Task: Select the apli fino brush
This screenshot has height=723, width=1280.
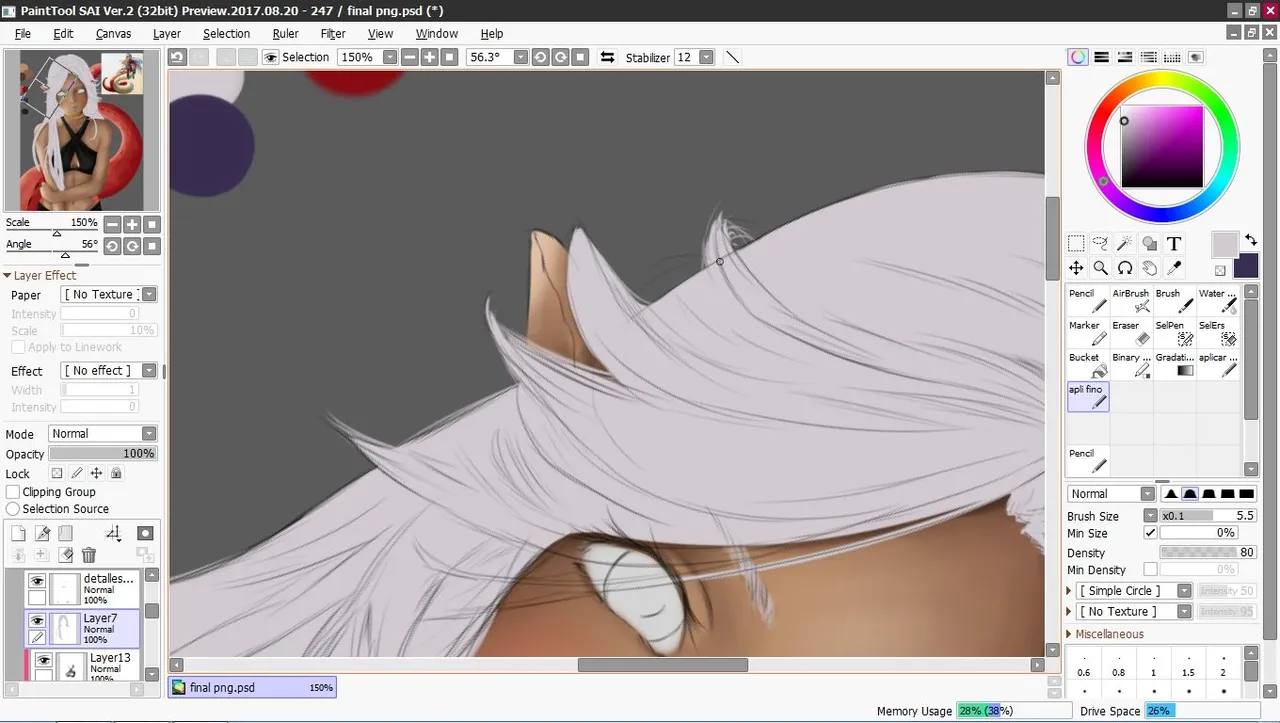Action: click(1088, 396)
